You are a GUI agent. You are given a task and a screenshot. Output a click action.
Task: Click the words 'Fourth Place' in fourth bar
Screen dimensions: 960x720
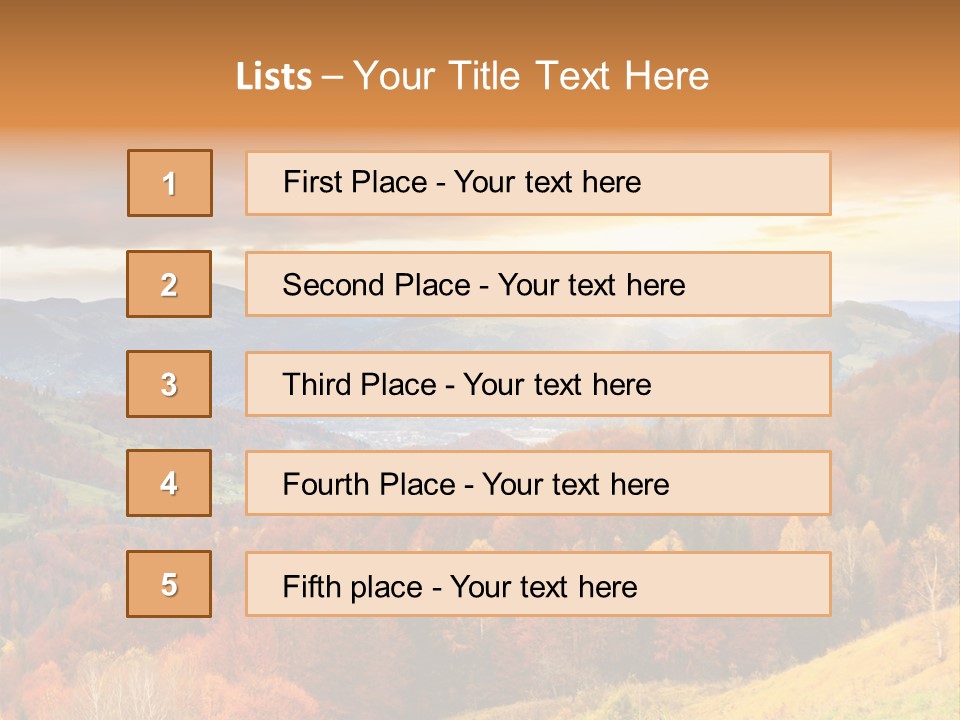369,484
